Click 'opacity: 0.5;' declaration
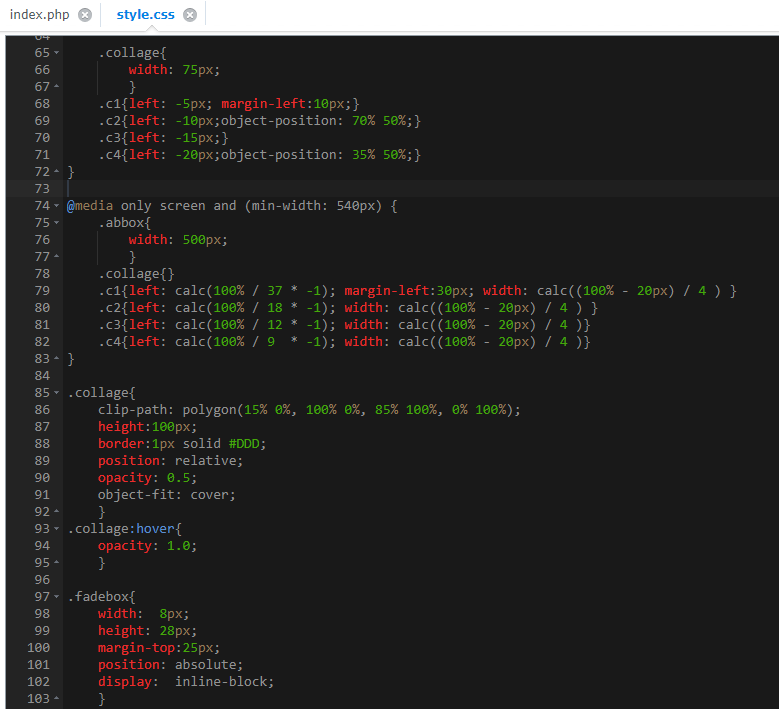Viewport: 779px width, 709px height. [147, 477]
